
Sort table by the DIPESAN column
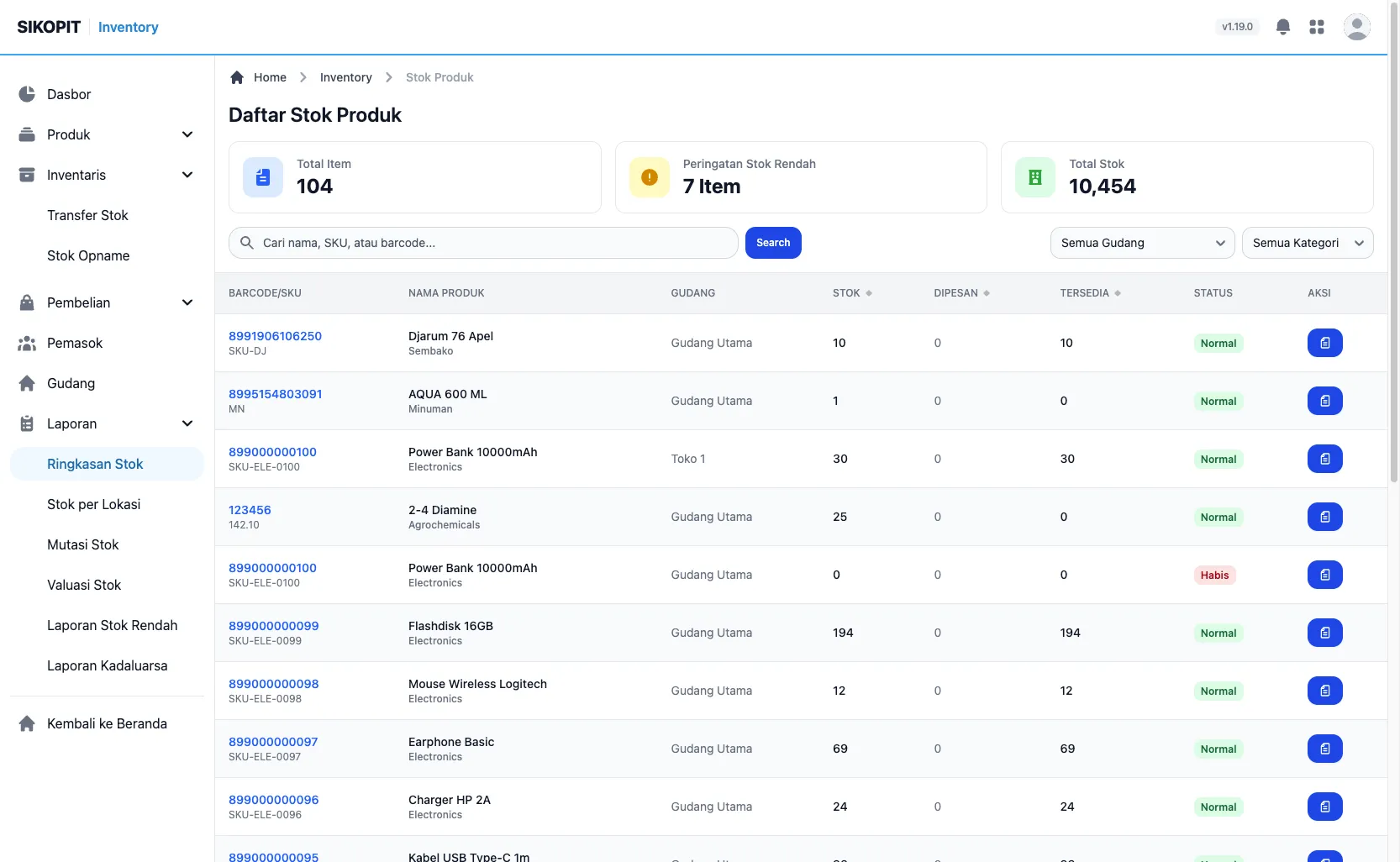click(961, 293)
